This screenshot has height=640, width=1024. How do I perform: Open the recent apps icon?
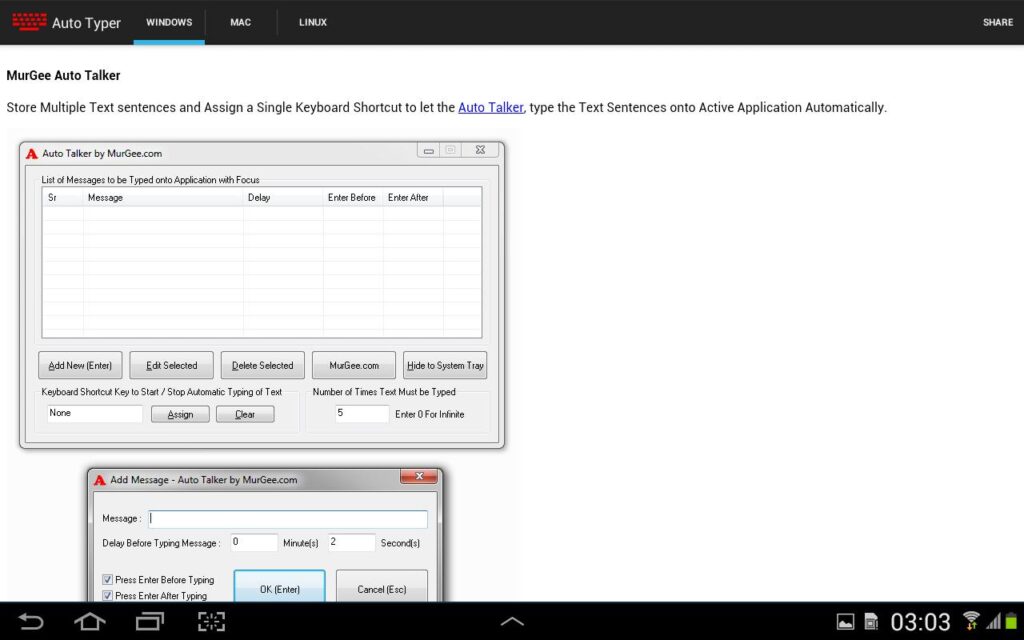150,621
